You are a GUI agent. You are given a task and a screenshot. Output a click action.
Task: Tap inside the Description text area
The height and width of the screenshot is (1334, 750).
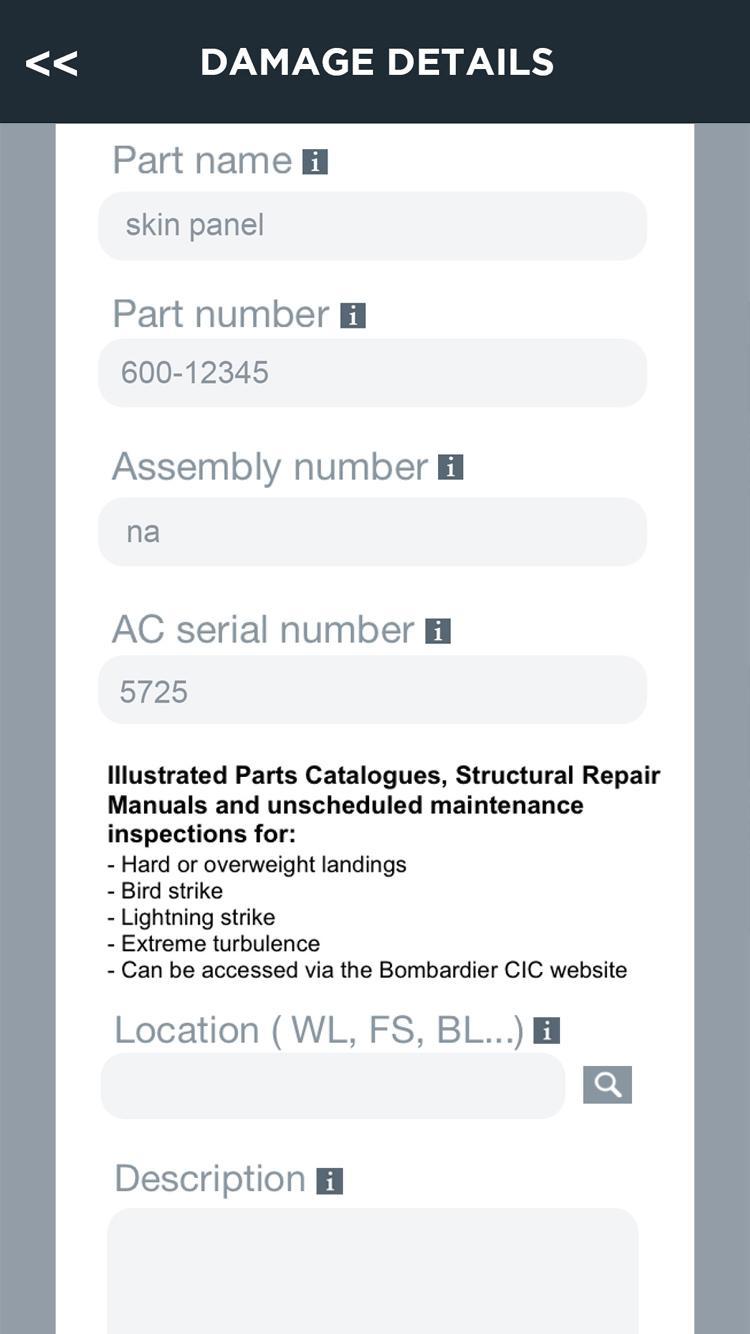pyautogui.click(x=372, y=1270)
